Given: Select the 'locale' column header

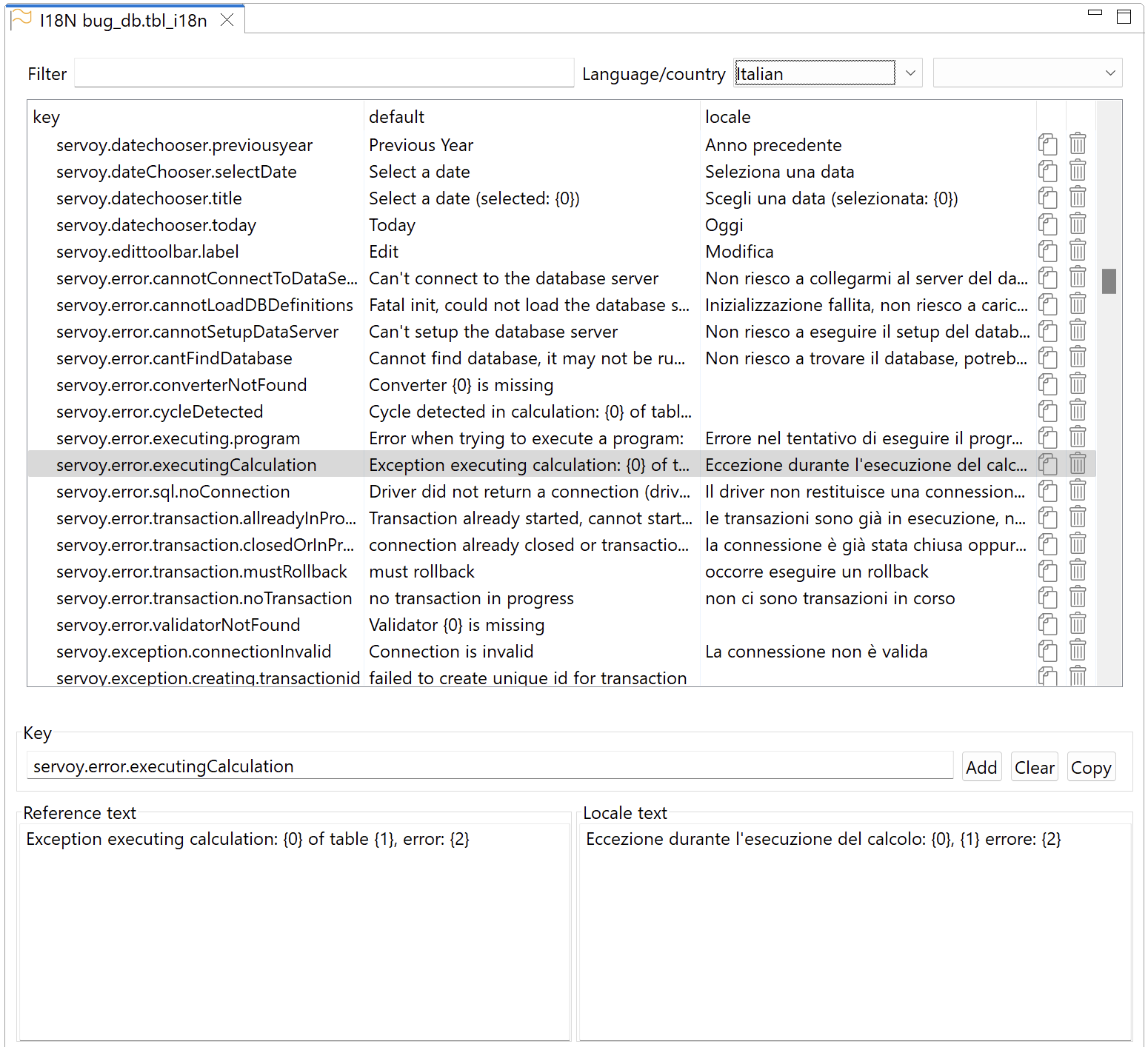Looking at the screenshot, I should click(x=868, y=117).
